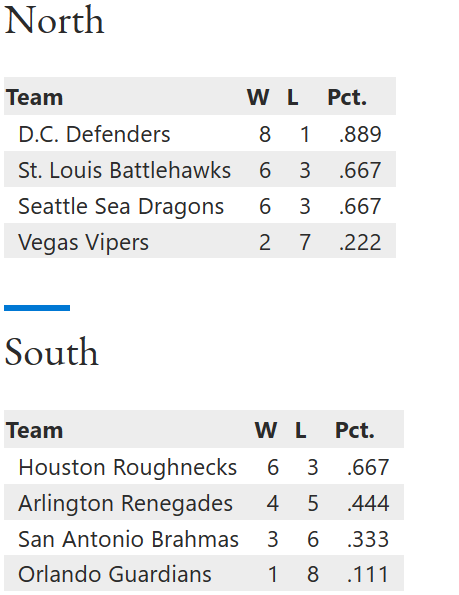
Task: Click Vegas Vipers .222 percentage
Action: click(360, 242)
